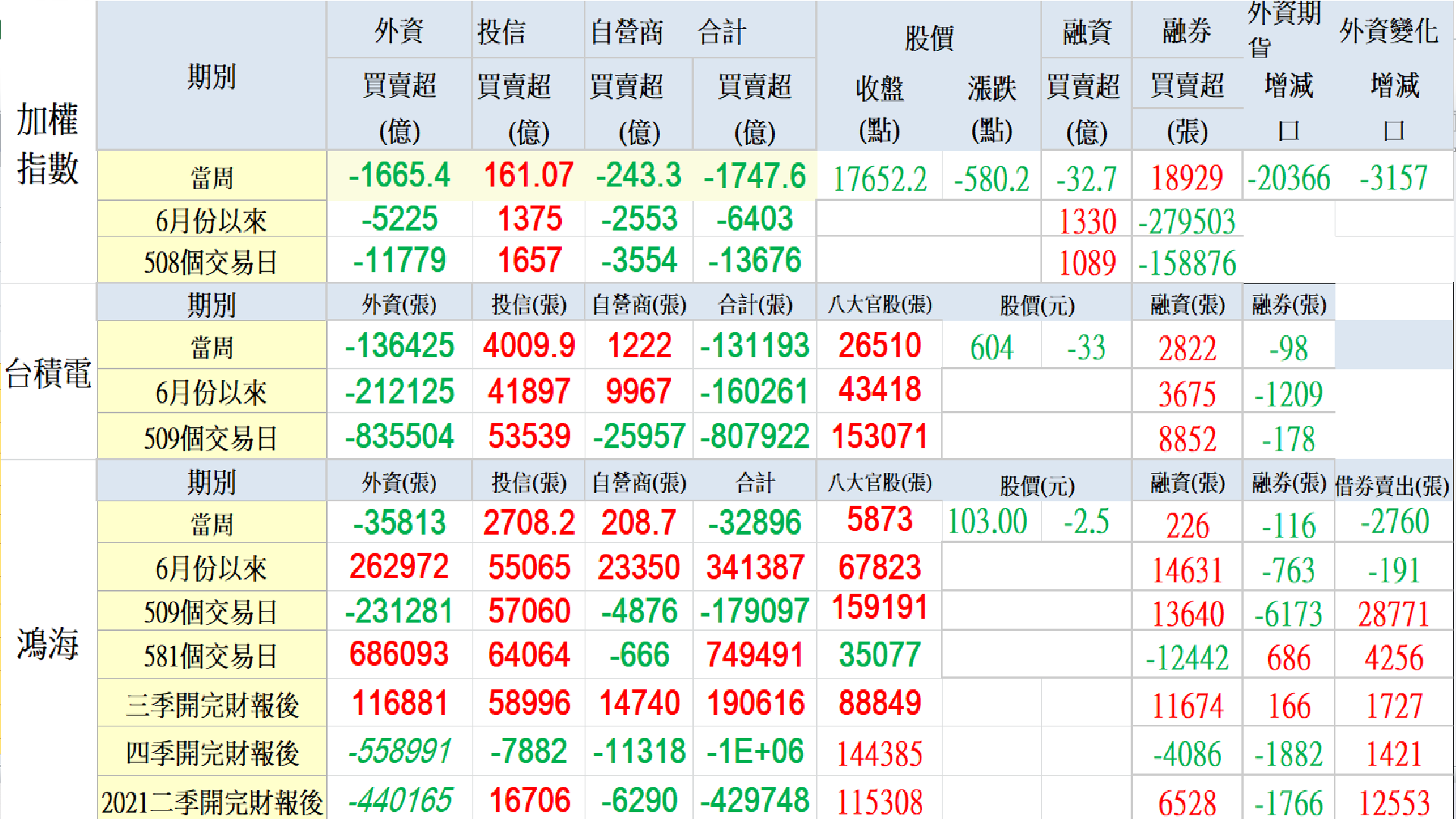Select the 外資變化 header cell
Image resolution: width=1456 pixels, height=819 pixels.
click(1388, 32)
